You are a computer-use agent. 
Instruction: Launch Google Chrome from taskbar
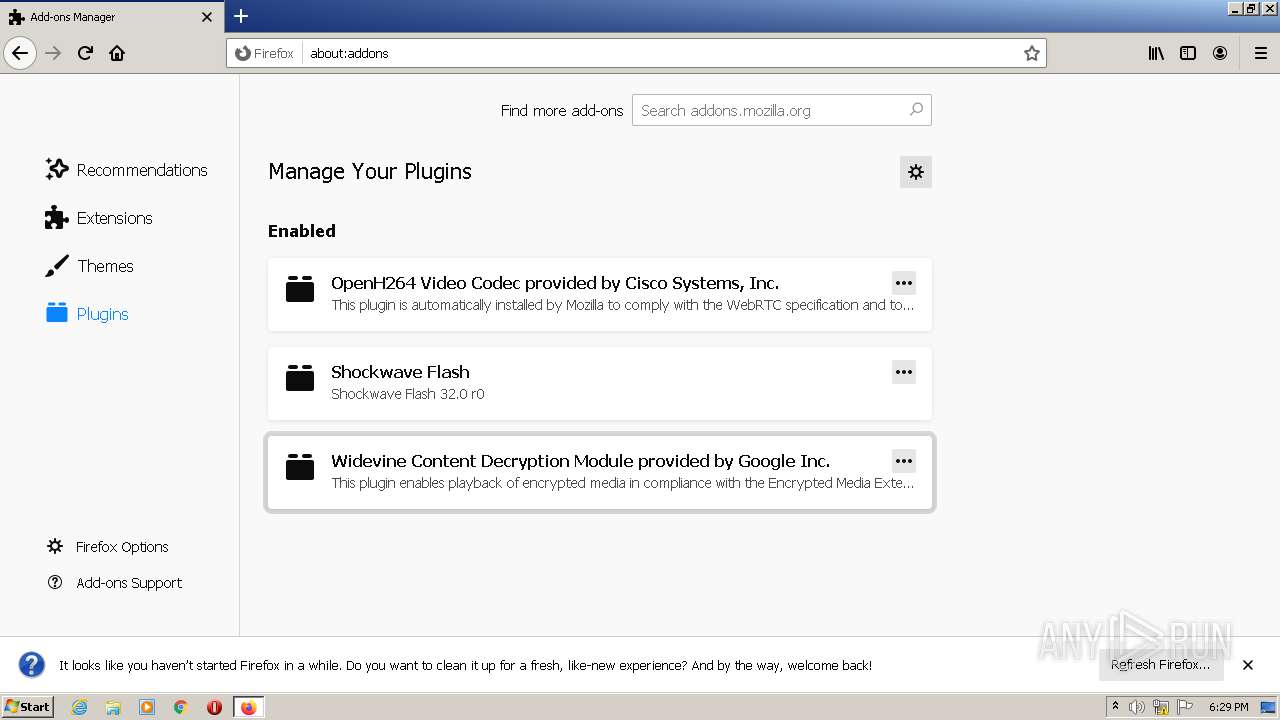181,707
